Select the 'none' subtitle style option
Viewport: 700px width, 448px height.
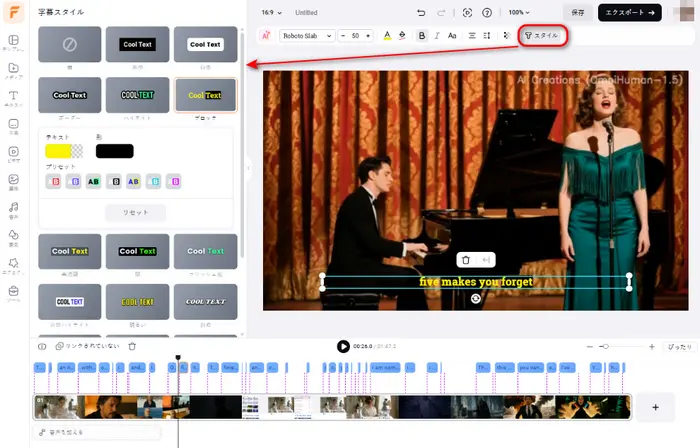pyautogui.click(x=69, y=43)
